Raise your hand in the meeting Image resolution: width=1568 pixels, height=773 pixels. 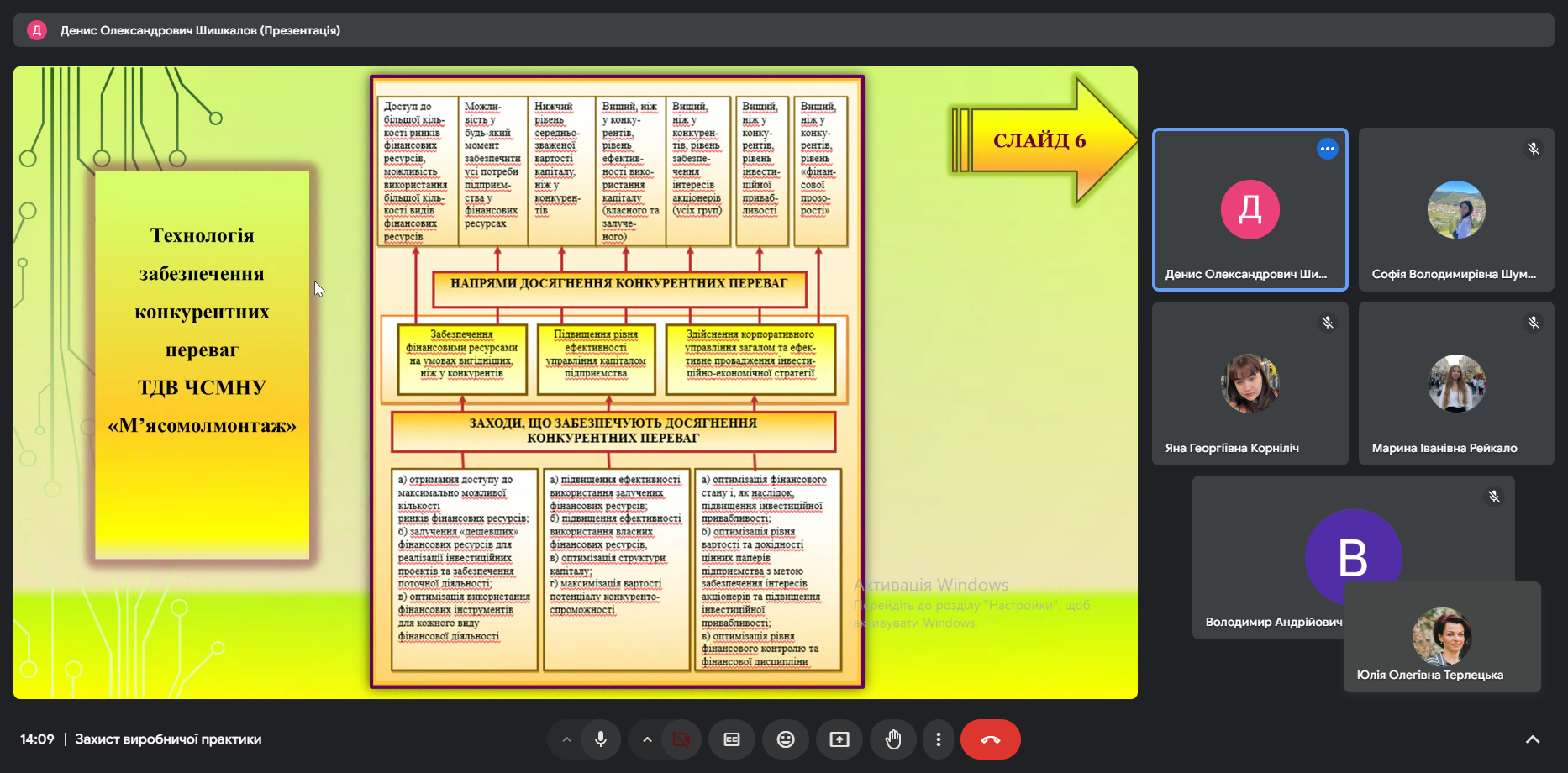893,739
